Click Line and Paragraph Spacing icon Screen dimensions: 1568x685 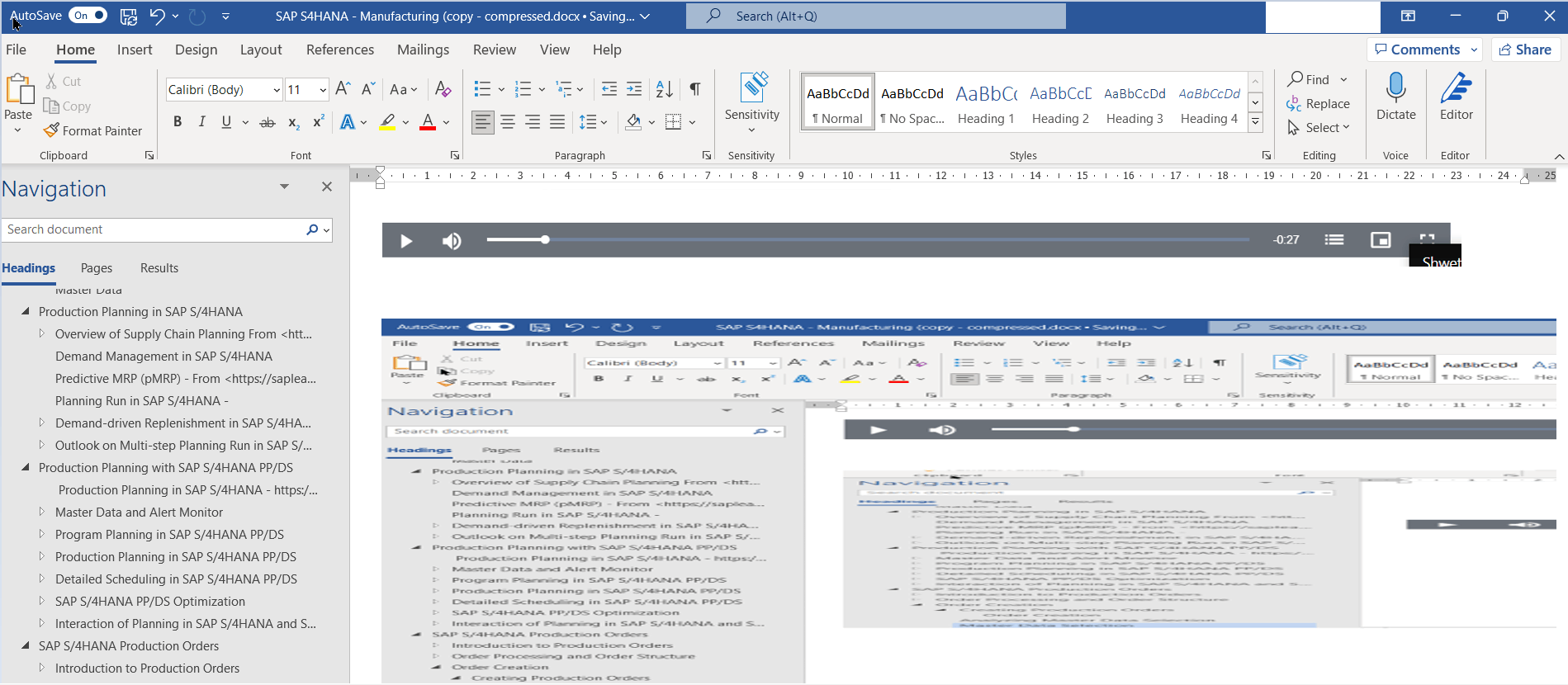click(x=588, y=122)
